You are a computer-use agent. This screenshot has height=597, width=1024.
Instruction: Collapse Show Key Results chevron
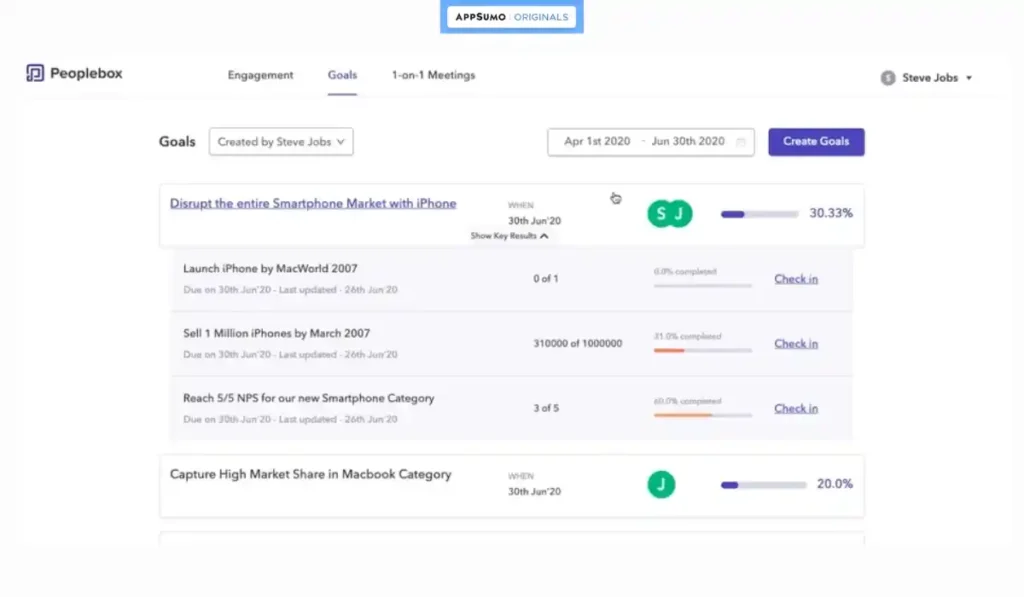coord(544,236)
